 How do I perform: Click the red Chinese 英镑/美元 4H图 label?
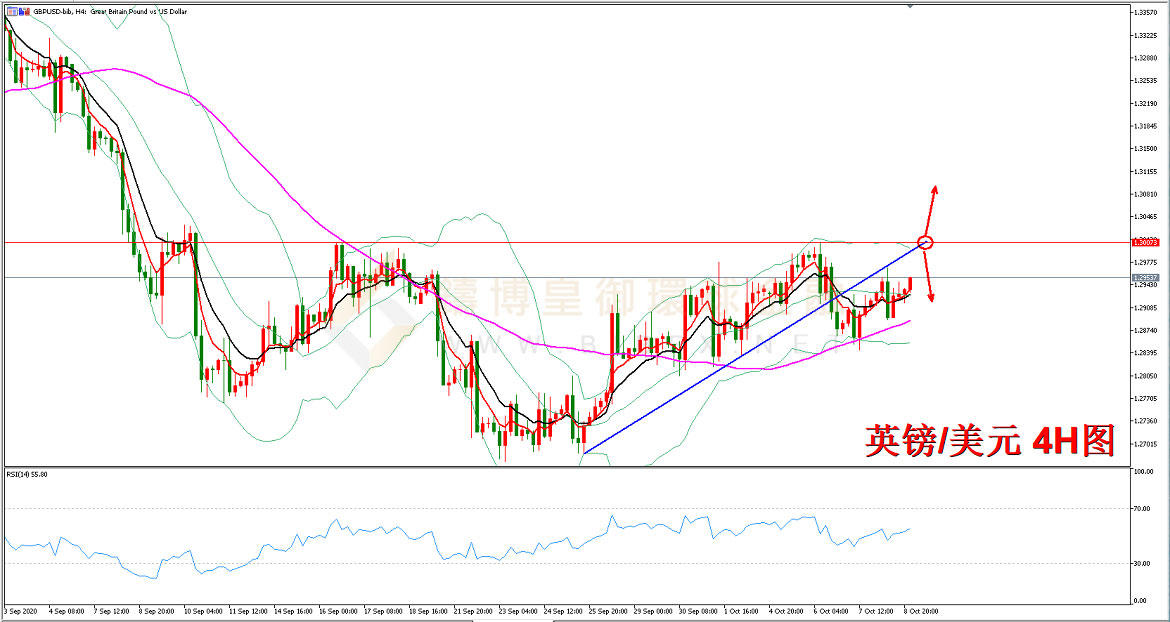[990, 440]
